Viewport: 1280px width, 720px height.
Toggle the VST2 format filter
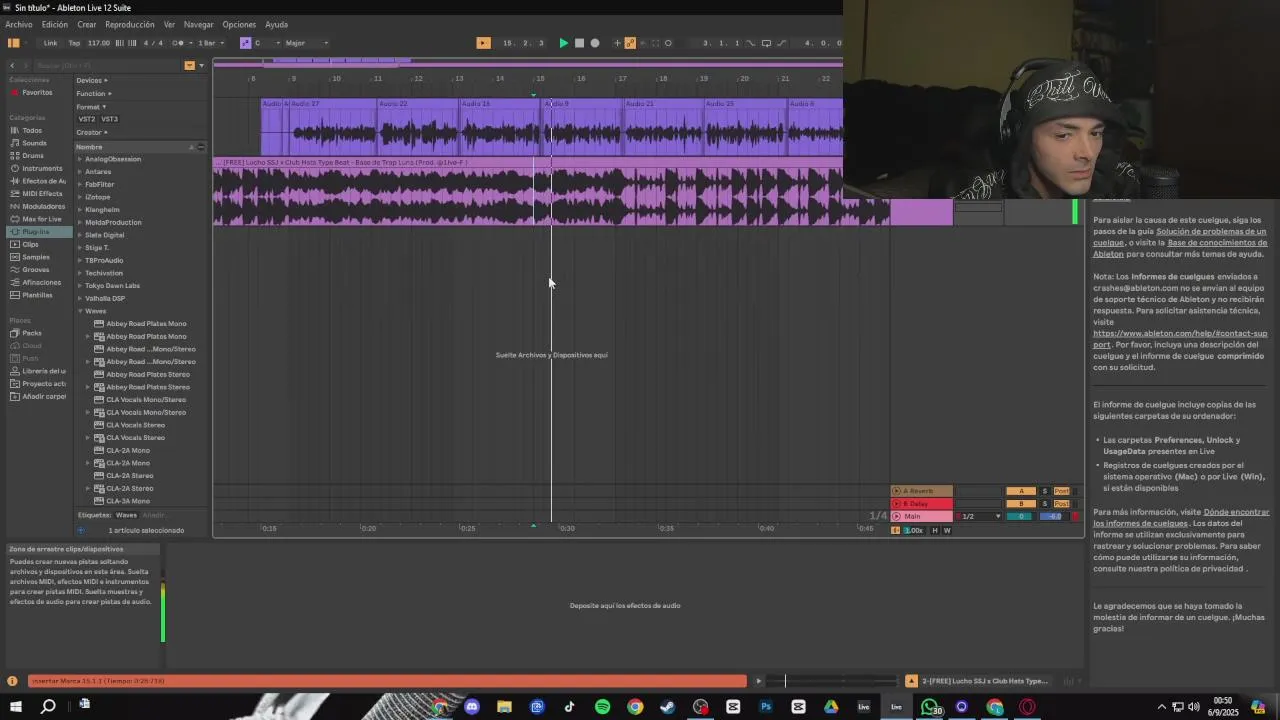click(87, 119)
